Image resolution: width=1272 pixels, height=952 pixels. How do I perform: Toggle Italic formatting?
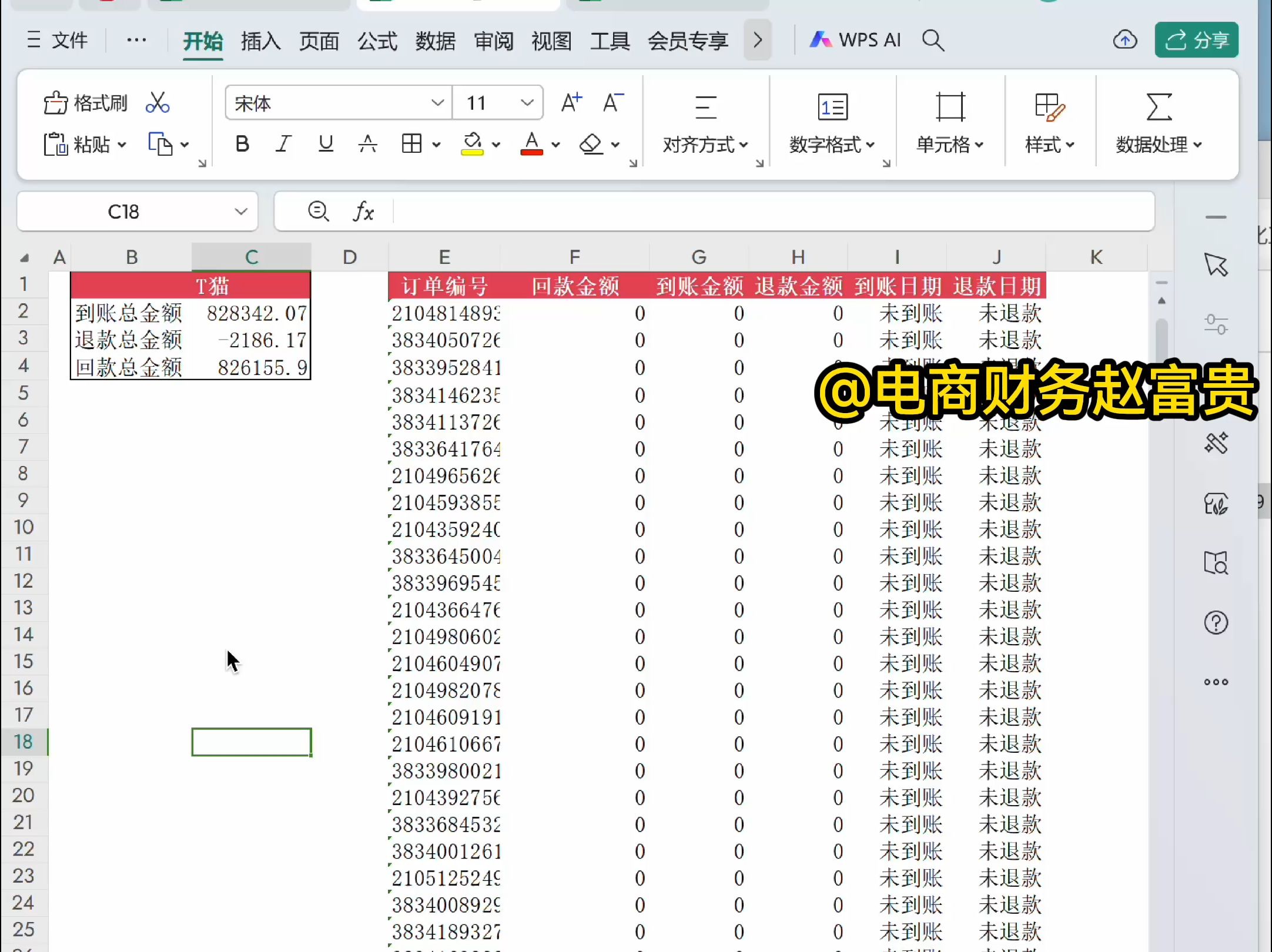[x=283, y=144]
